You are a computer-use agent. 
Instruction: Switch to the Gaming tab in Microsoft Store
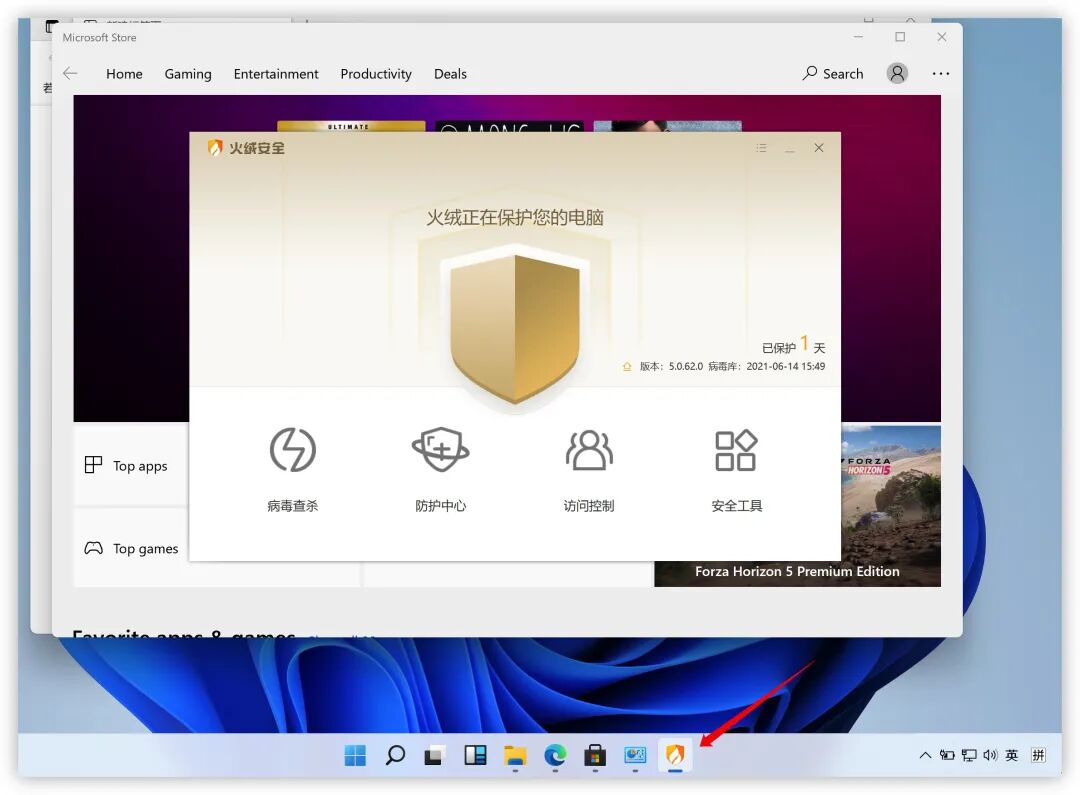188,73
